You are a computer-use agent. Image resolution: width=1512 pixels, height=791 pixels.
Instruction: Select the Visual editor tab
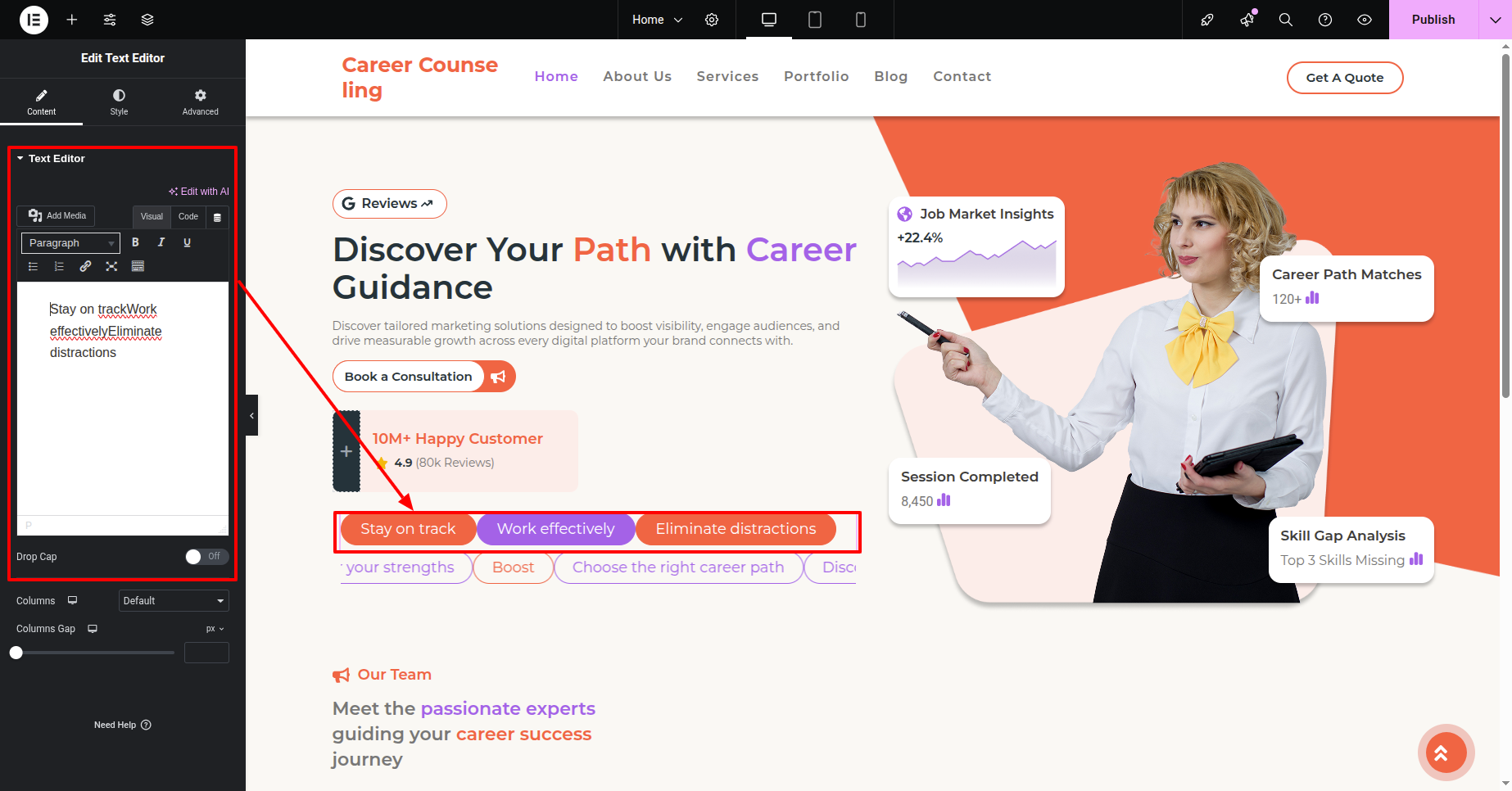(152, 216)
